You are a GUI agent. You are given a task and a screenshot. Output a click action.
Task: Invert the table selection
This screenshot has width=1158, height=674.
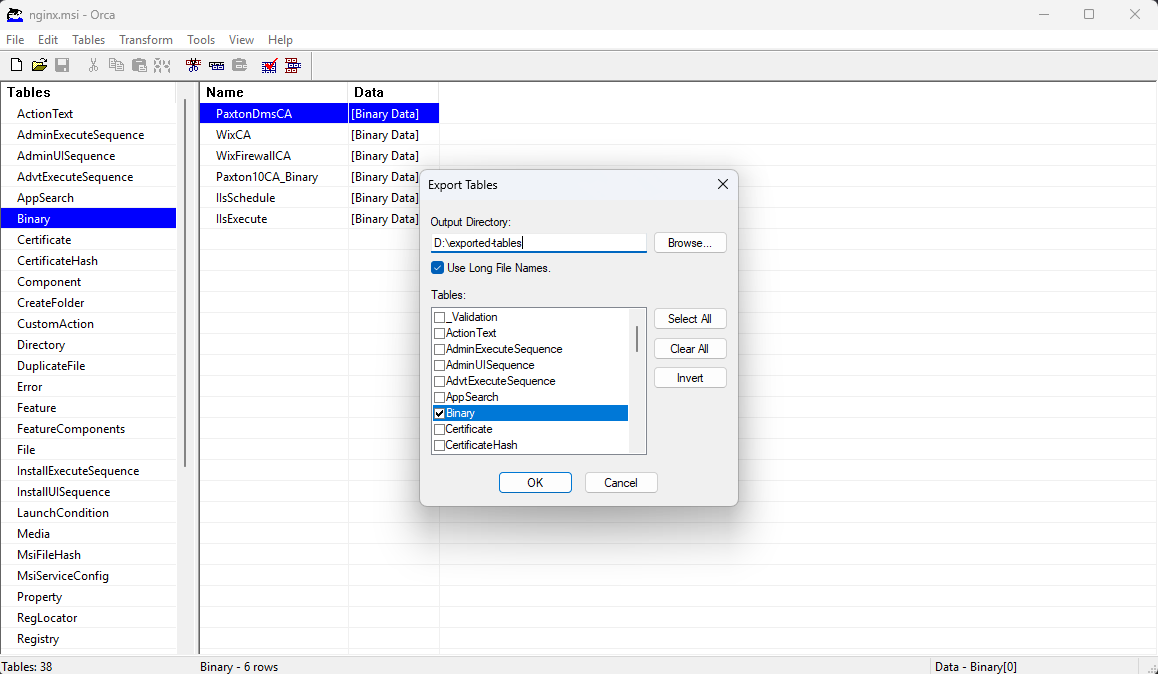tap(689, 376)
